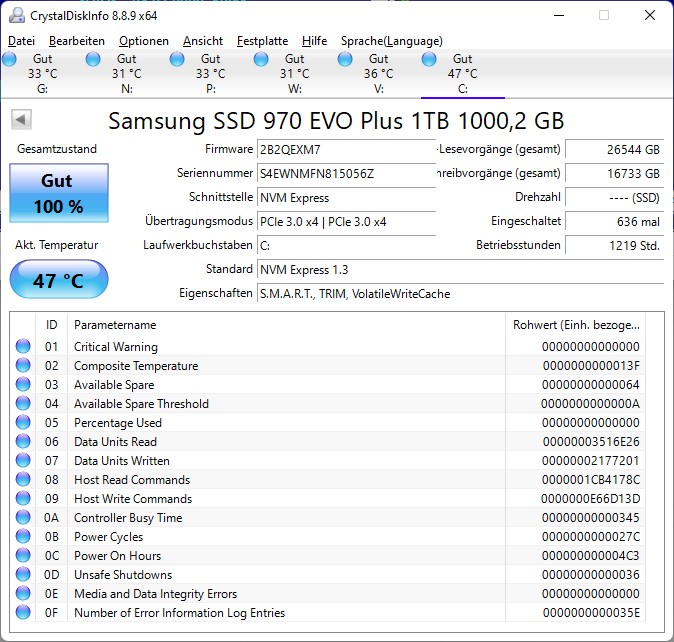Minimize the CrystalDiskInfo window
674x642 pixels.
pos(559,15)
